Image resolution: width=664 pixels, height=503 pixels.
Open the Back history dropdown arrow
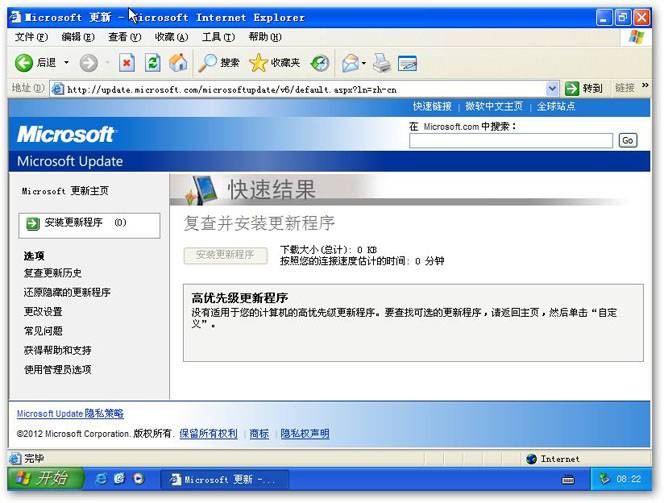[x=66, y=63]
